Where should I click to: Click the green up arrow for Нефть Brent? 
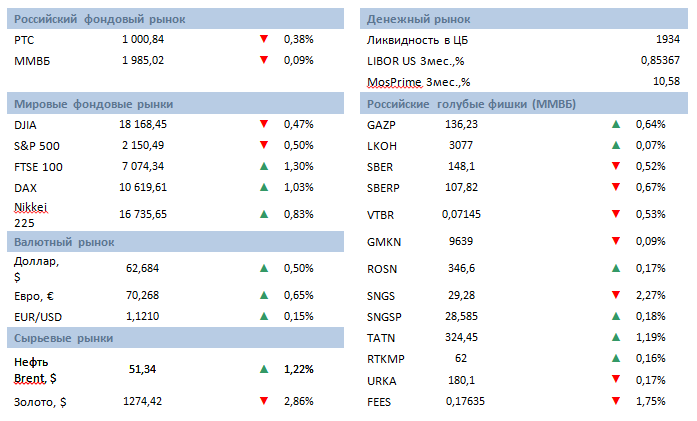tap(264, 369)
